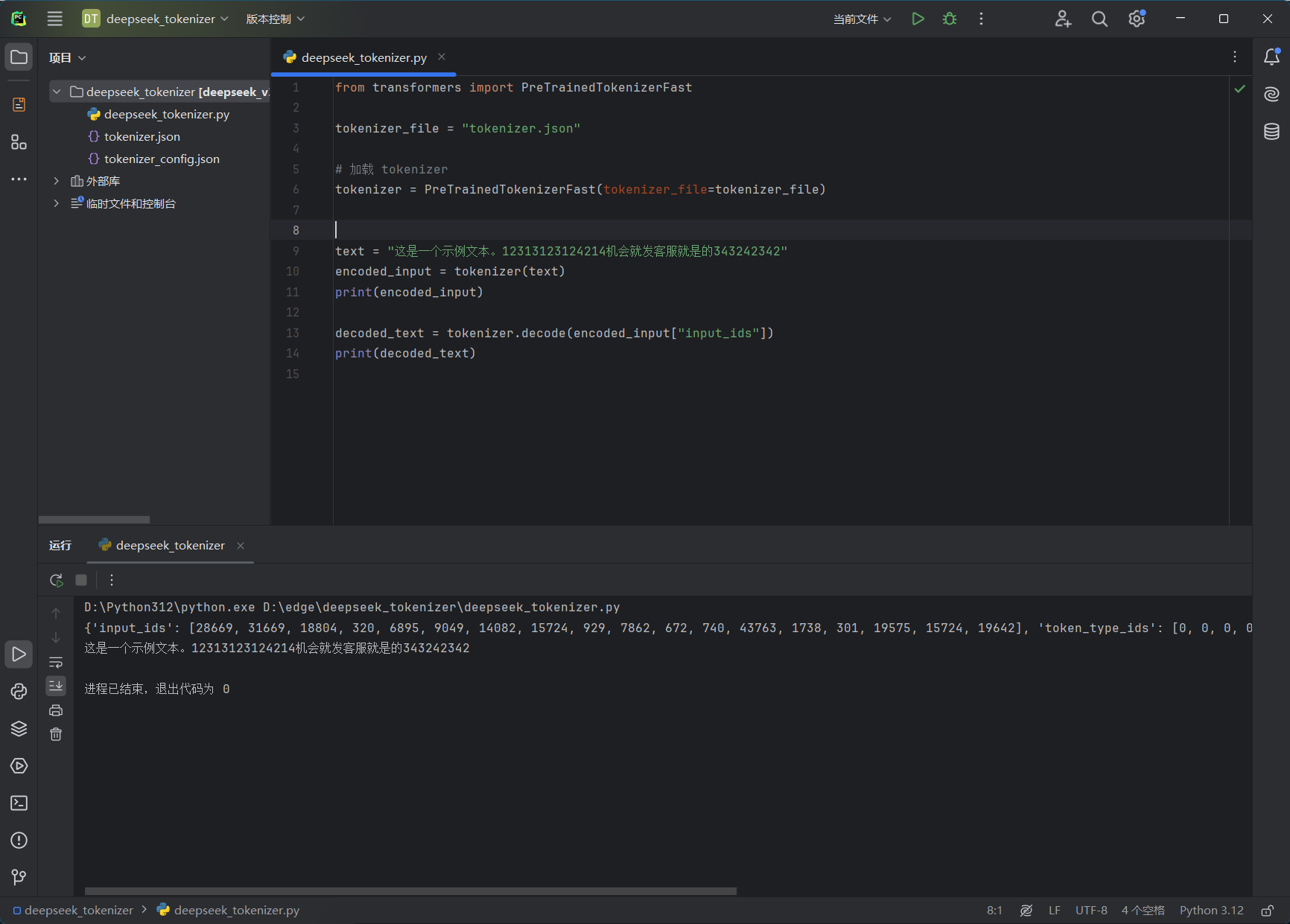Click the green inspection checkmark
The width and height of the screenshot is (1290, 924).
pyautogui.click(x=1239, y=89)
